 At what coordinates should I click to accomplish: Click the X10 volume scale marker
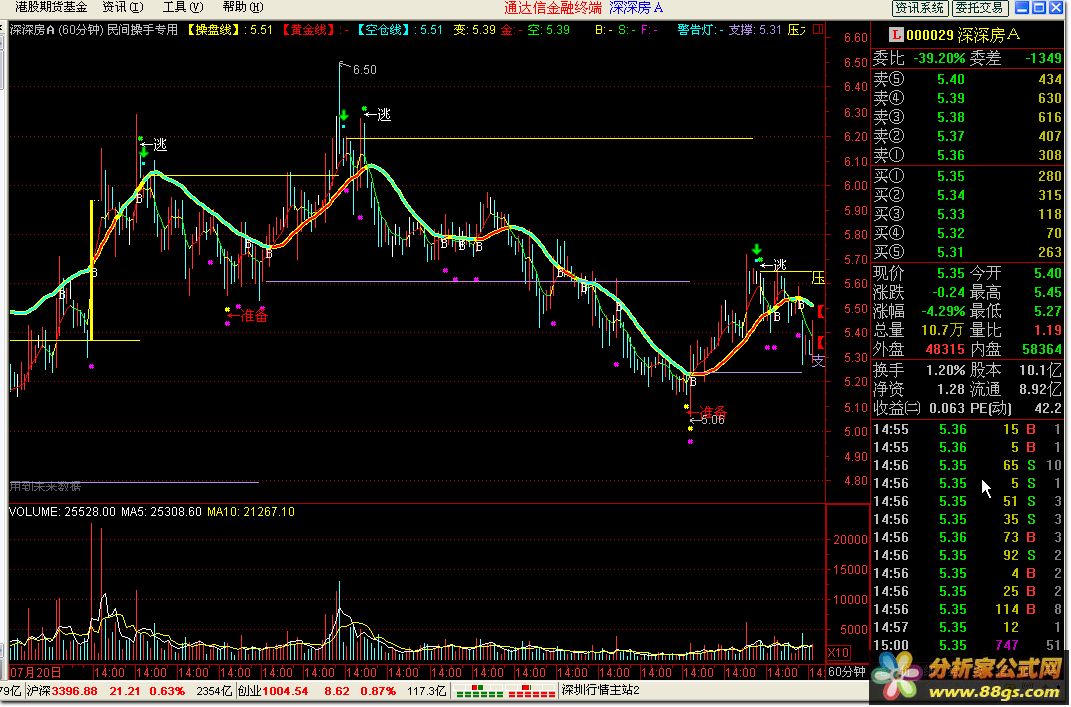tap(838, 652)
